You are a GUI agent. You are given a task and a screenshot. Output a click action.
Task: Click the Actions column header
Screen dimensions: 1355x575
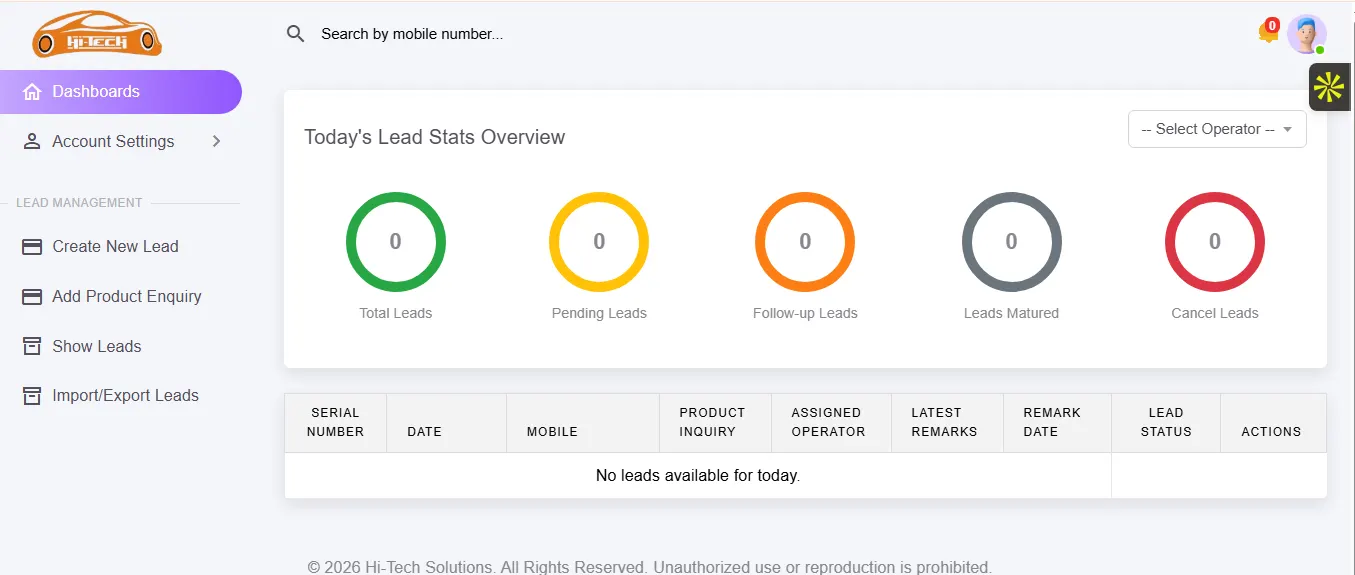click(x=1273, y=422)
